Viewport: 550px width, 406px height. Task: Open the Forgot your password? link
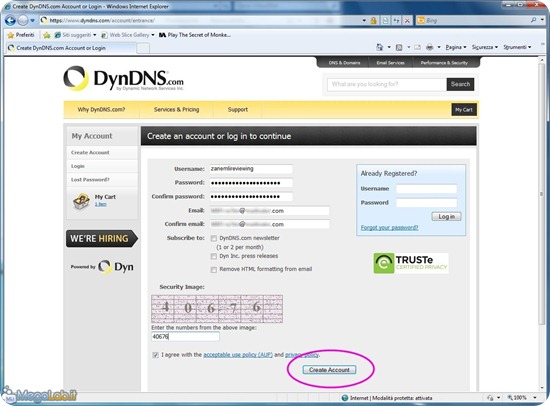[x=389, y=228]
